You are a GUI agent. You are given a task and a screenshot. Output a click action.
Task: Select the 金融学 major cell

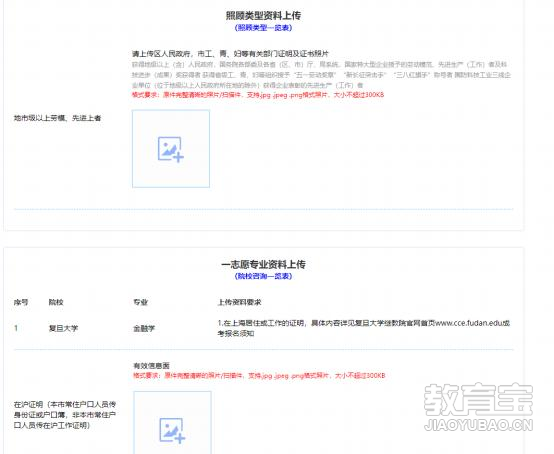(x=144, y=329)
